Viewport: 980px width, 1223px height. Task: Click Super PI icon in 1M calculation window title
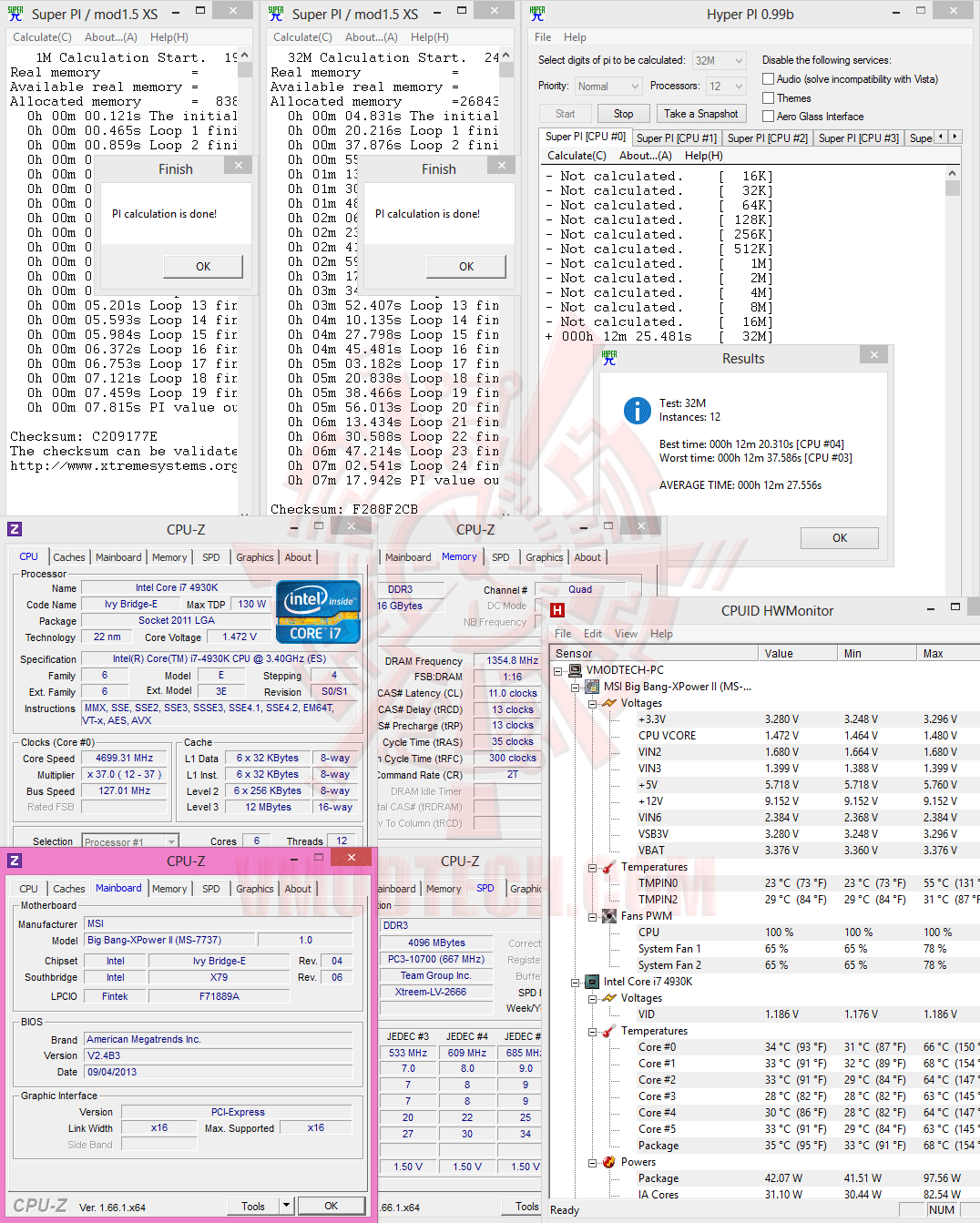(15, 14)
